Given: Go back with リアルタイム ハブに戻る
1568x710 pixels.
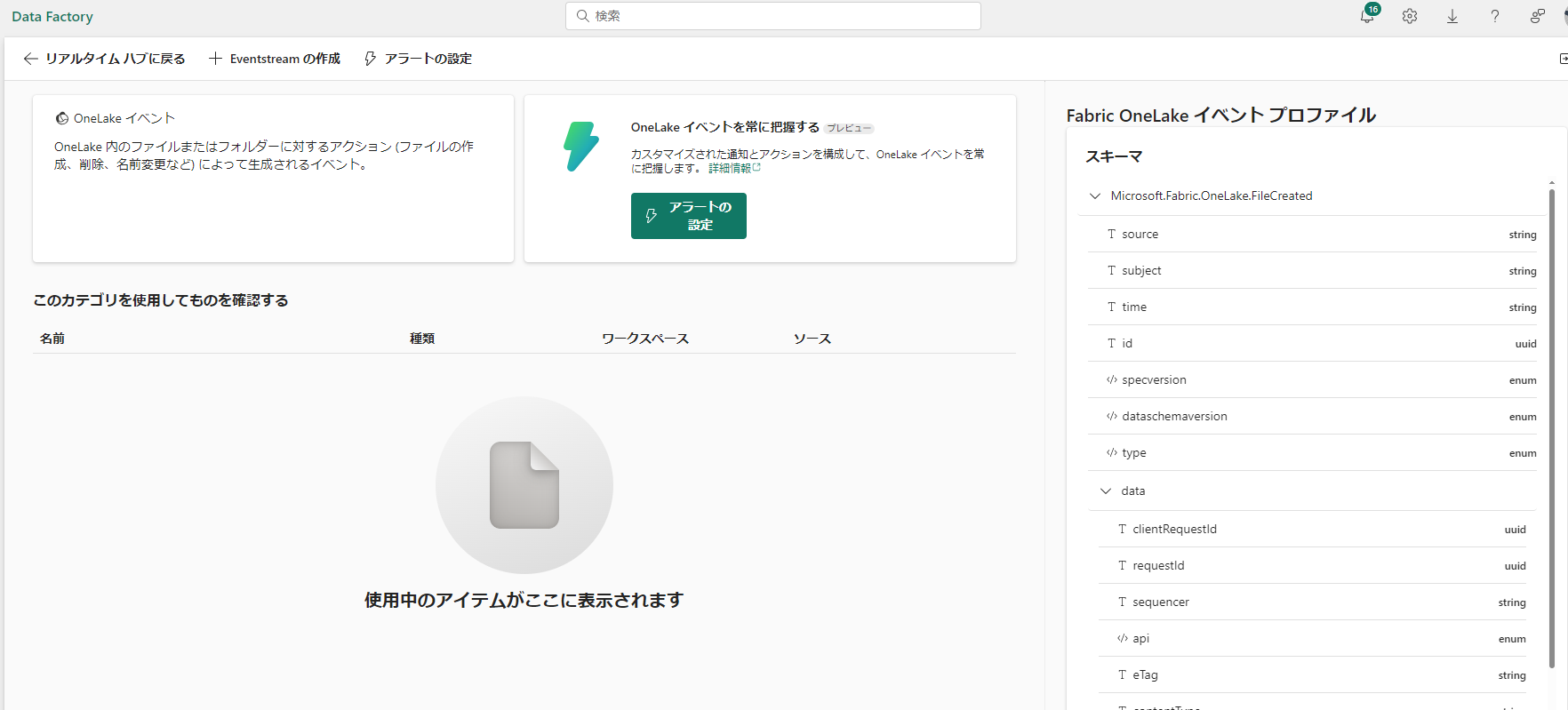Looking at the screenshot, I should pos(104,59).
